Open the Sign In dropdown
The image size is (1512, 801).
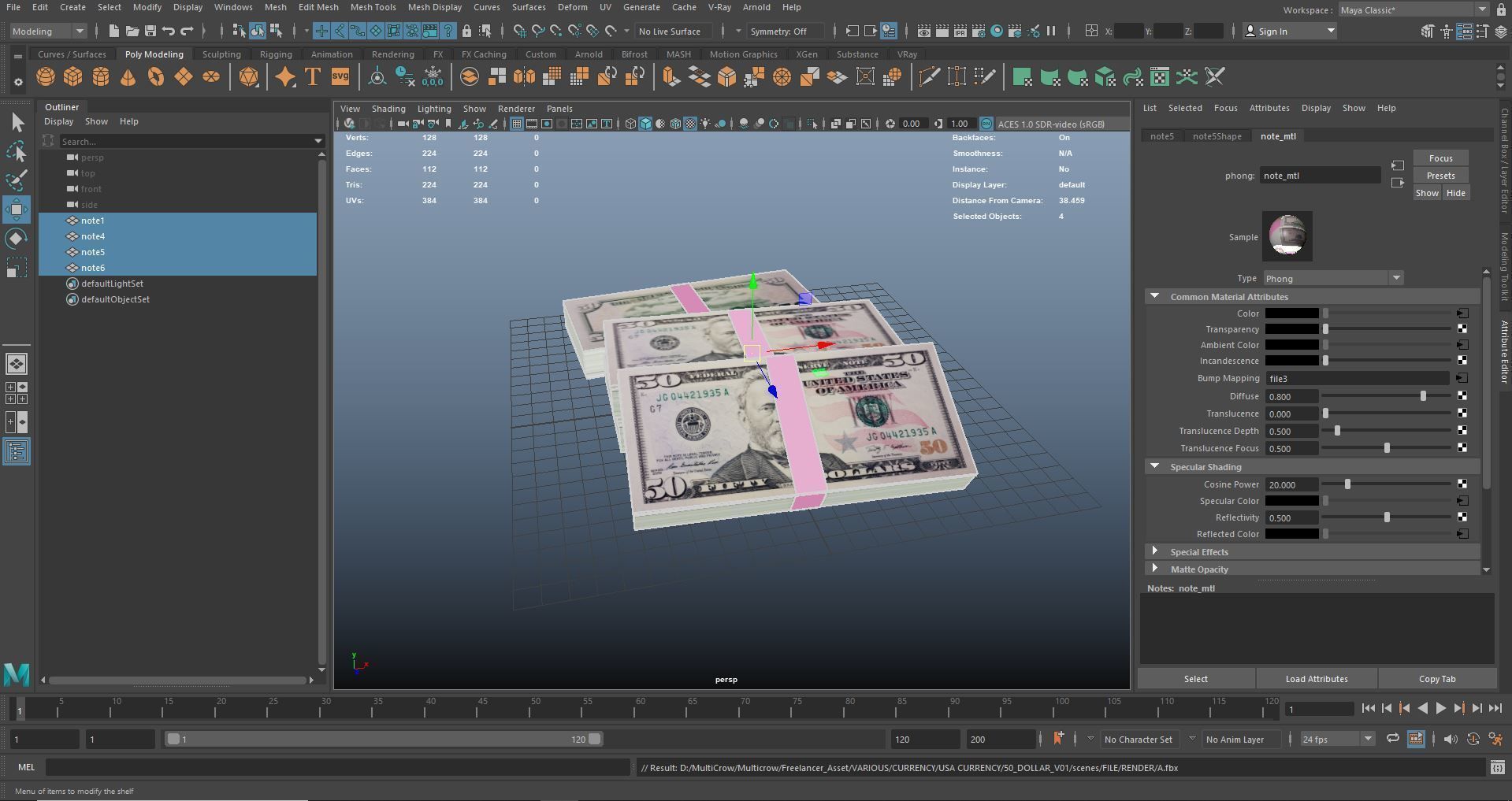(x=1290, y=31)
